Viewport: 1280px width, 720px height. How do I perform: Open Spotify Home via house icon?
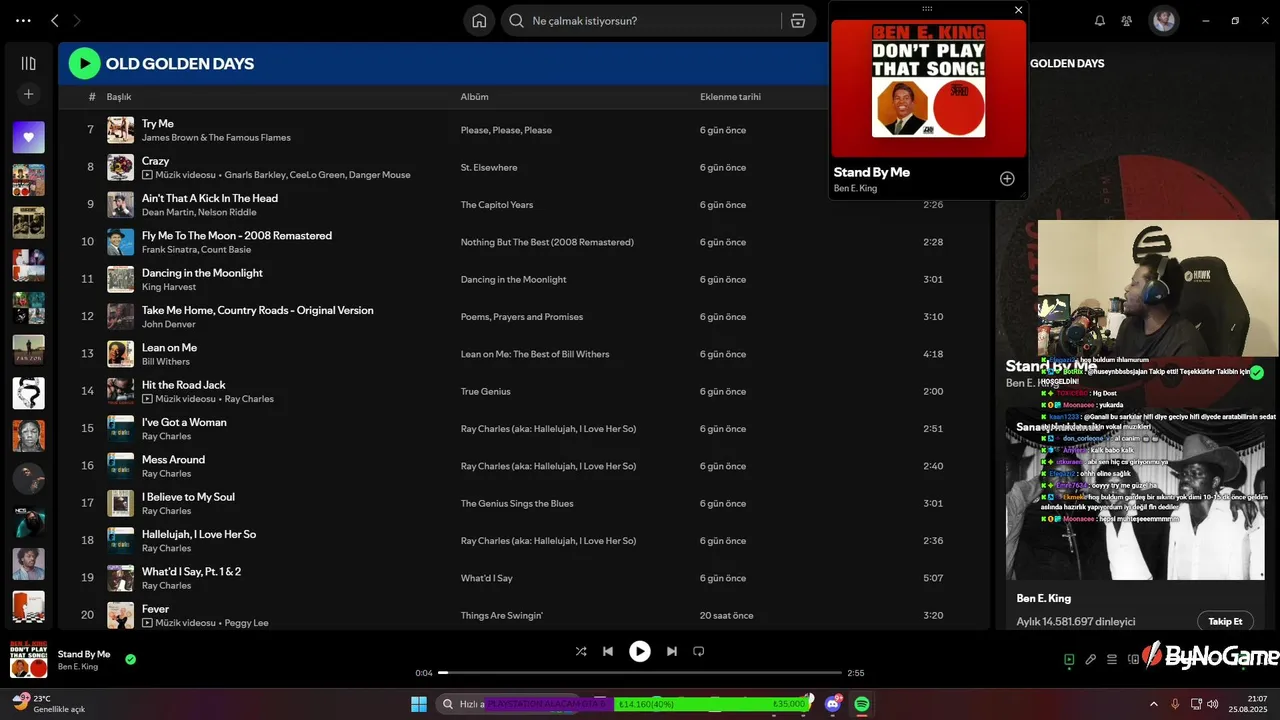[479, 21]
